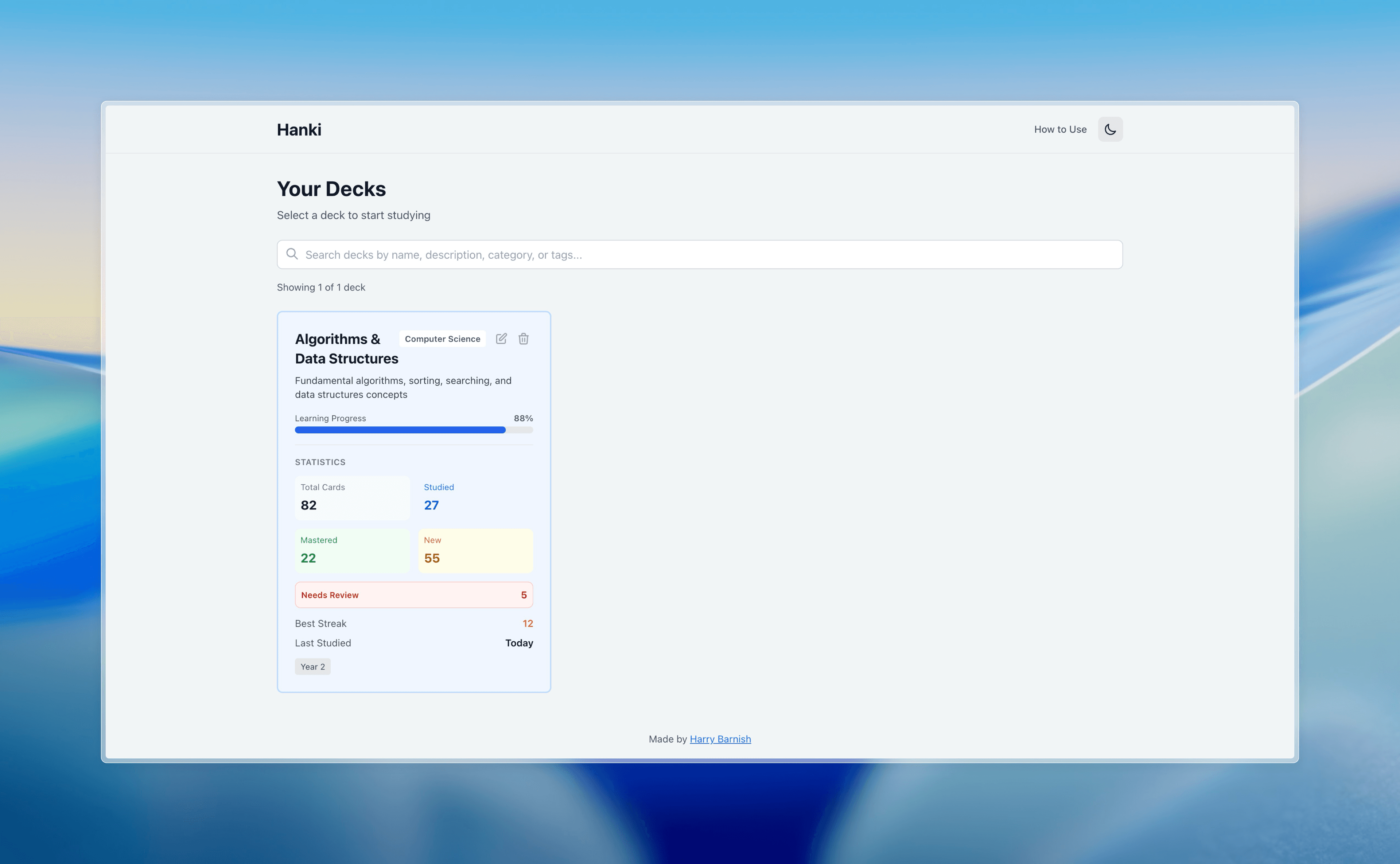1400x864 pixels.
Task: Click the Needs Review row
Action: 413,595
